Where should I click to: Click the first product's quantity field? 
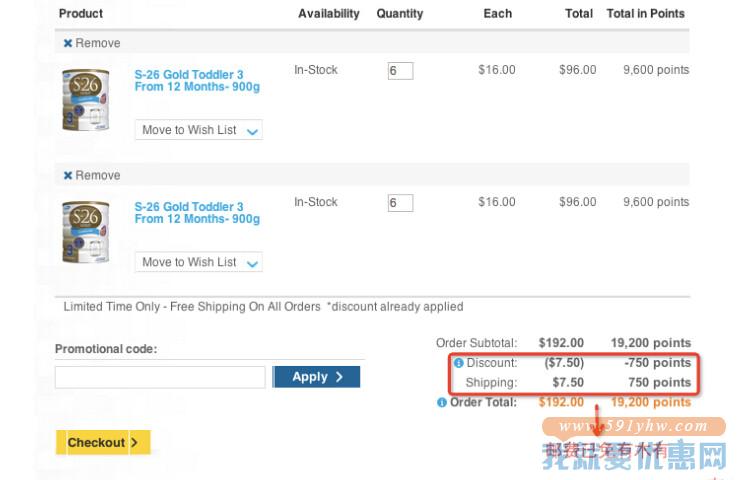[x=400, y=71]
